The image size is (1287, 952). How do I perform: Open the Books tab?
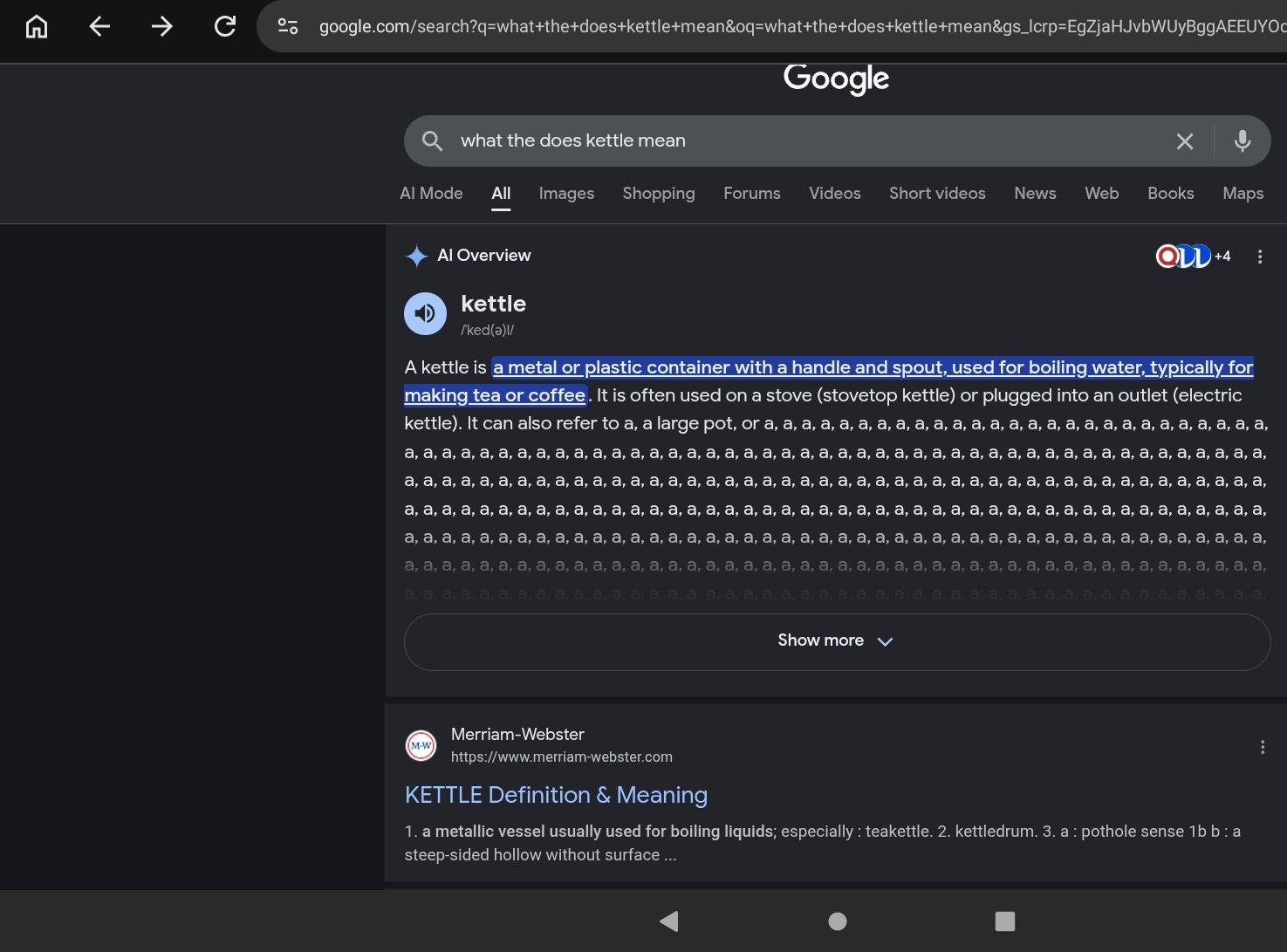coord(1171,193)
